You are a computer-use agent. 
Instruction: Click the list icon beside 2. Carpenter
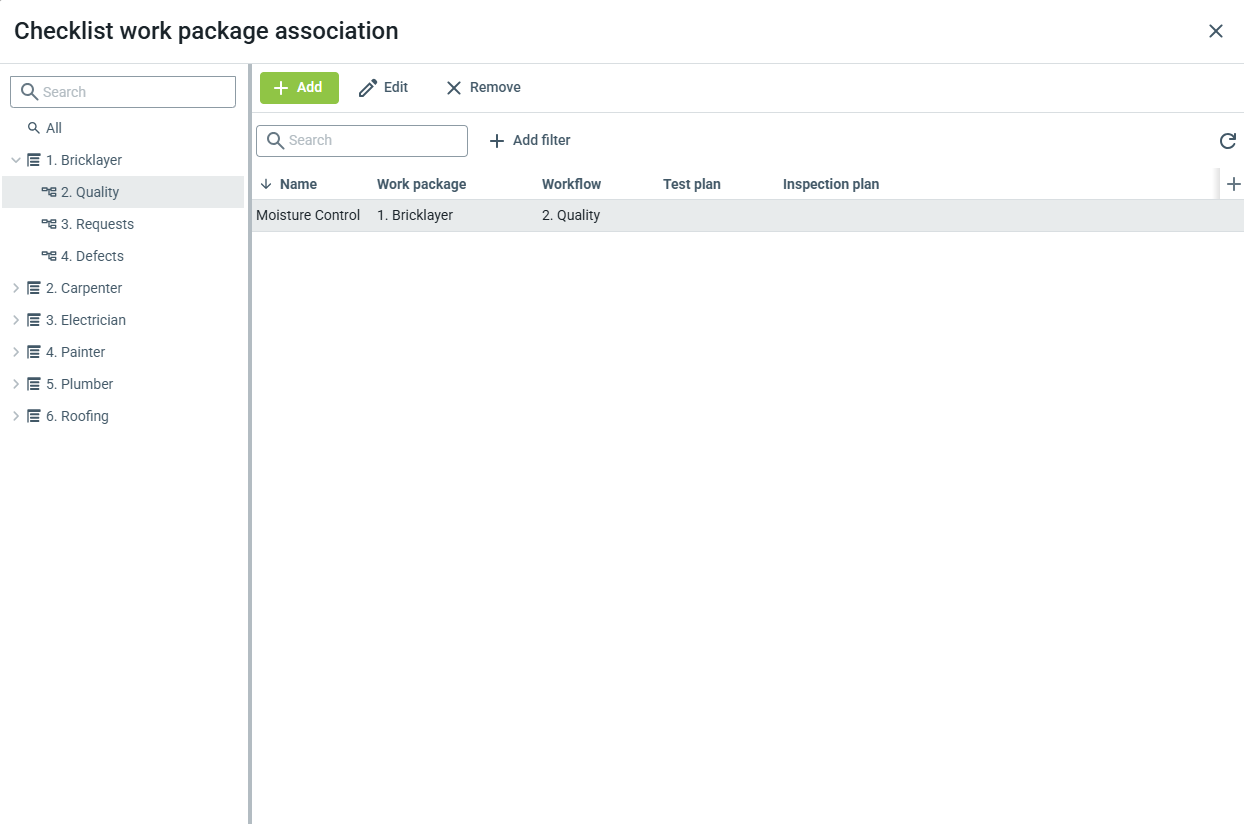click(x=34, y=288)
